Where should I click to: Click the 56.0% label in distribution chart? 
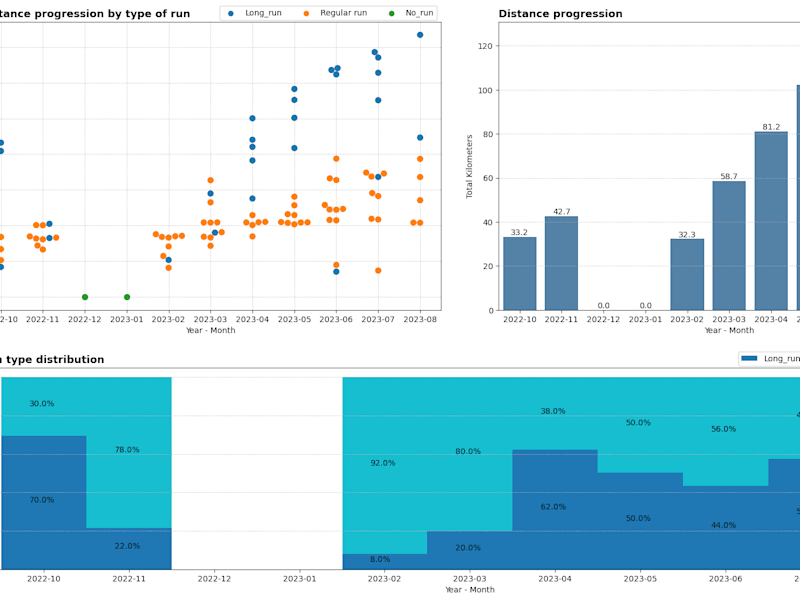(x=723, y=429)
